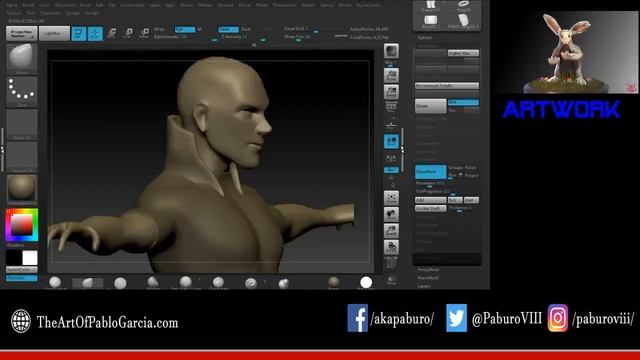Toggle the DynaMesh button
Image resolution: width=640 pixels, height=360 pixels.
click(431, 172)
